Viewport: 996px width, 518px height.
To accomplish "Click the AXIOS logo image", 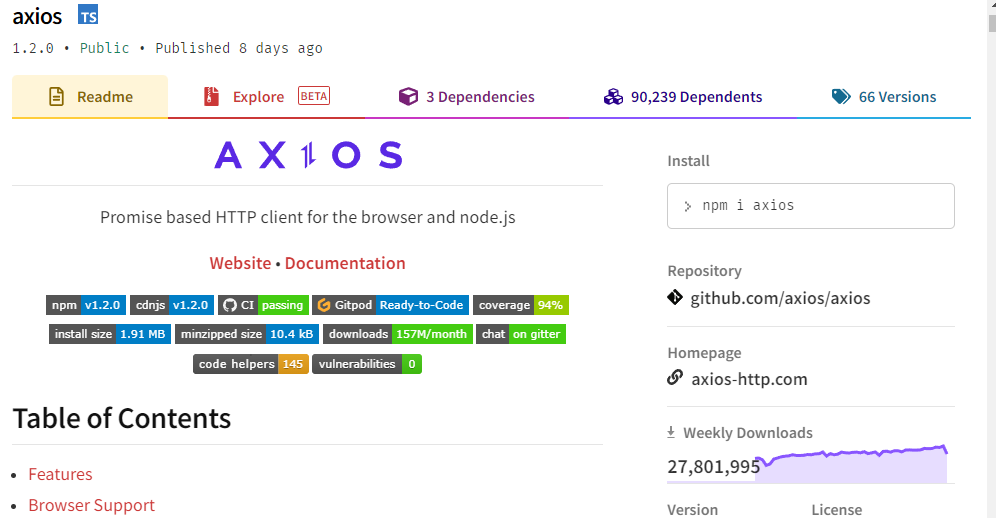I will click(308, 154).
